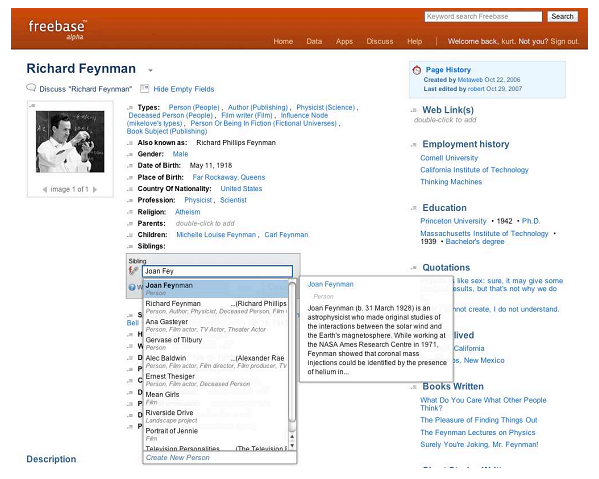Image resolution: width=599 pixels, height=479 pixels.
Task: Click the Hide Empty Fields page icon
Action: tap(144, 89)
